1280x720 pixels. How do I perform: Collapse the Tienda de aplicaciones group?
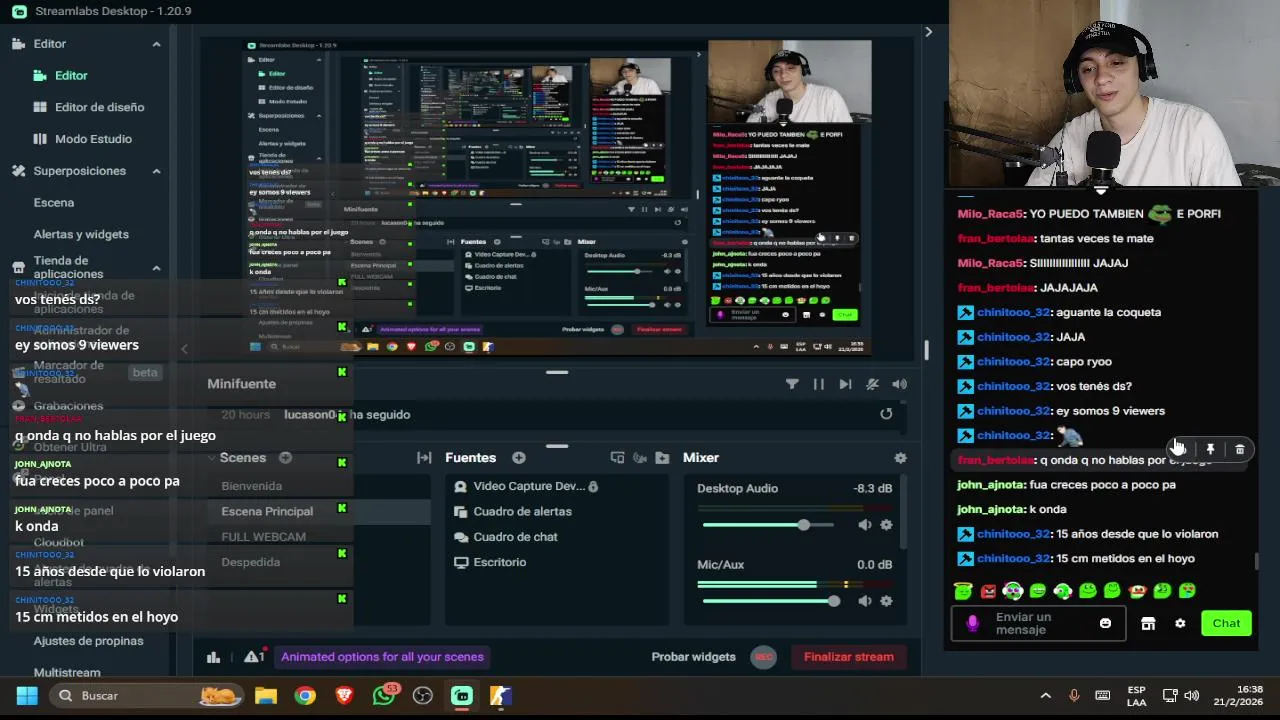(156, 268)
